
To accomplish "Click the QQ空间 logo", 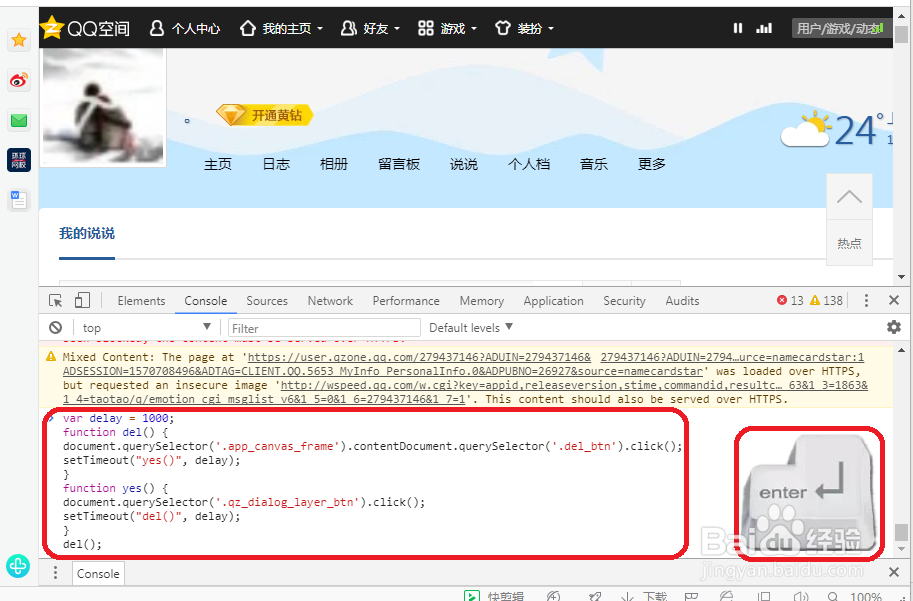I will tap(86, 28).
